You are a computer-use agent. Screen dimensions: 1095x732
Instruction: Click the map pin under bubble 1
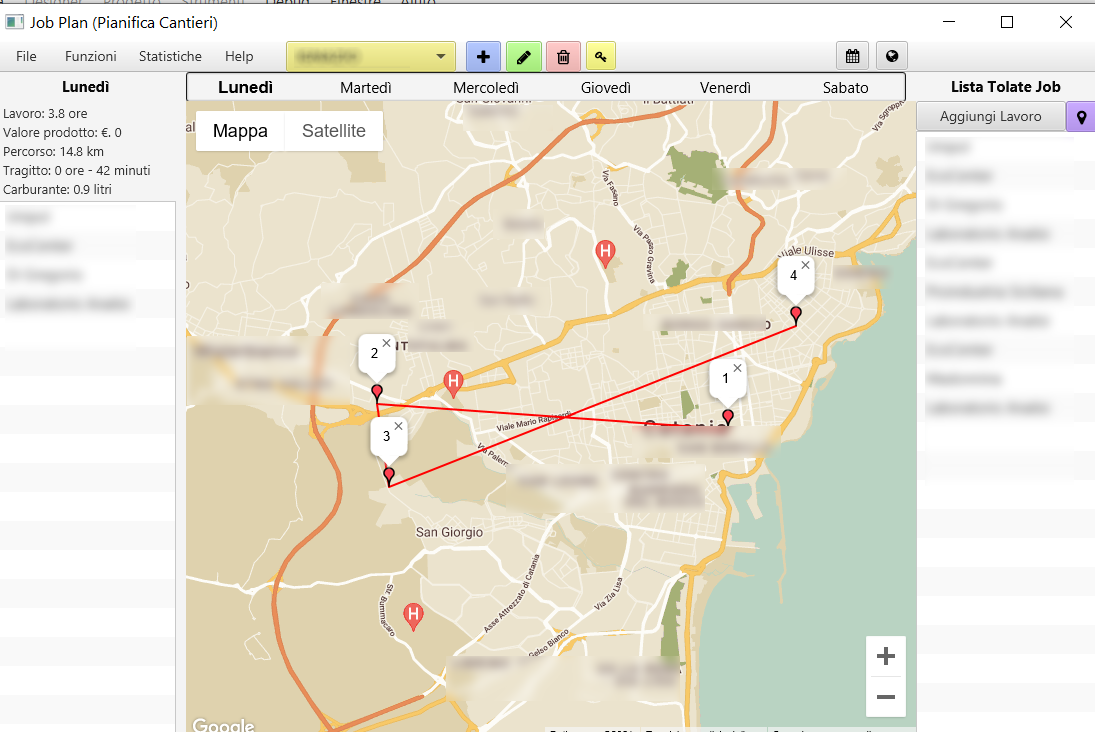(728, 418)
